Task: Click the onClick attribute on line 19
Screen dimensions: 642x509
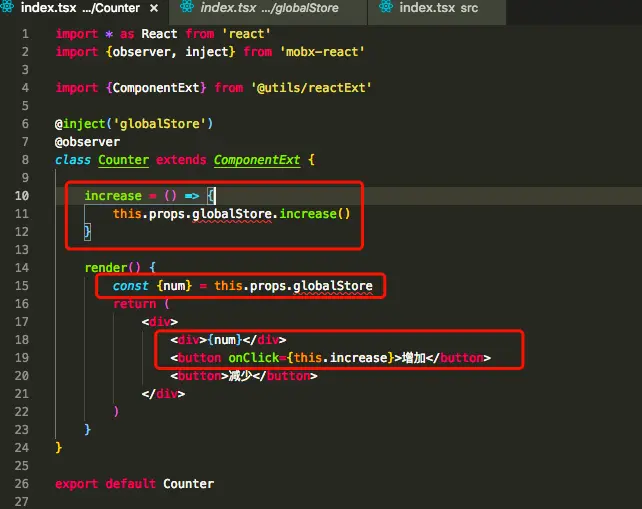Action: 253,358
